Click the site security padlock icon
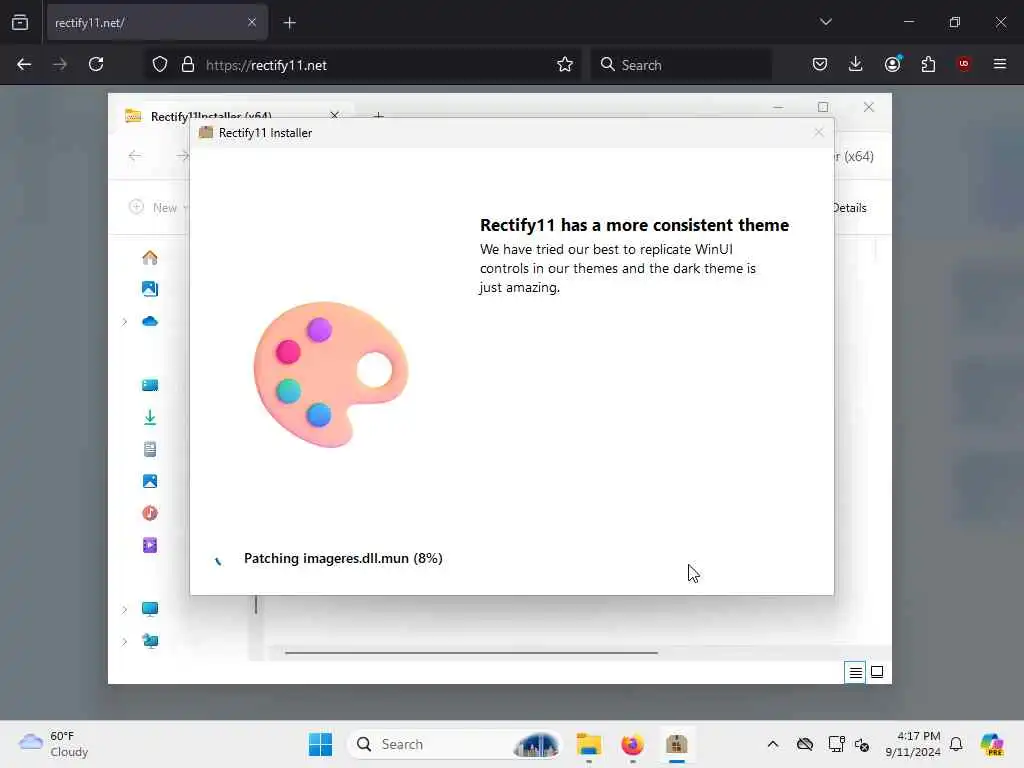 188,65
